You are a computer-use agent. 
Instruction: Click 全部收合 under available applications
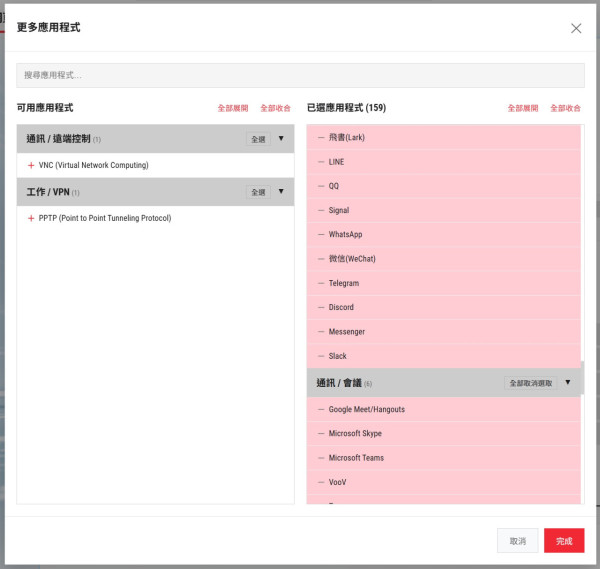coord(276,108)
